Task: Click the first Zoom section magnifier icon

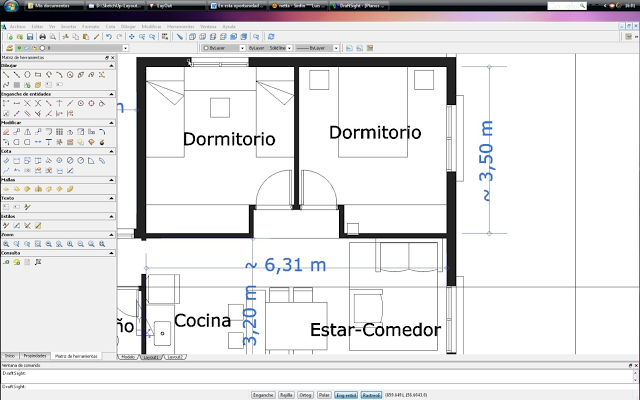Action: coord(6,244)
